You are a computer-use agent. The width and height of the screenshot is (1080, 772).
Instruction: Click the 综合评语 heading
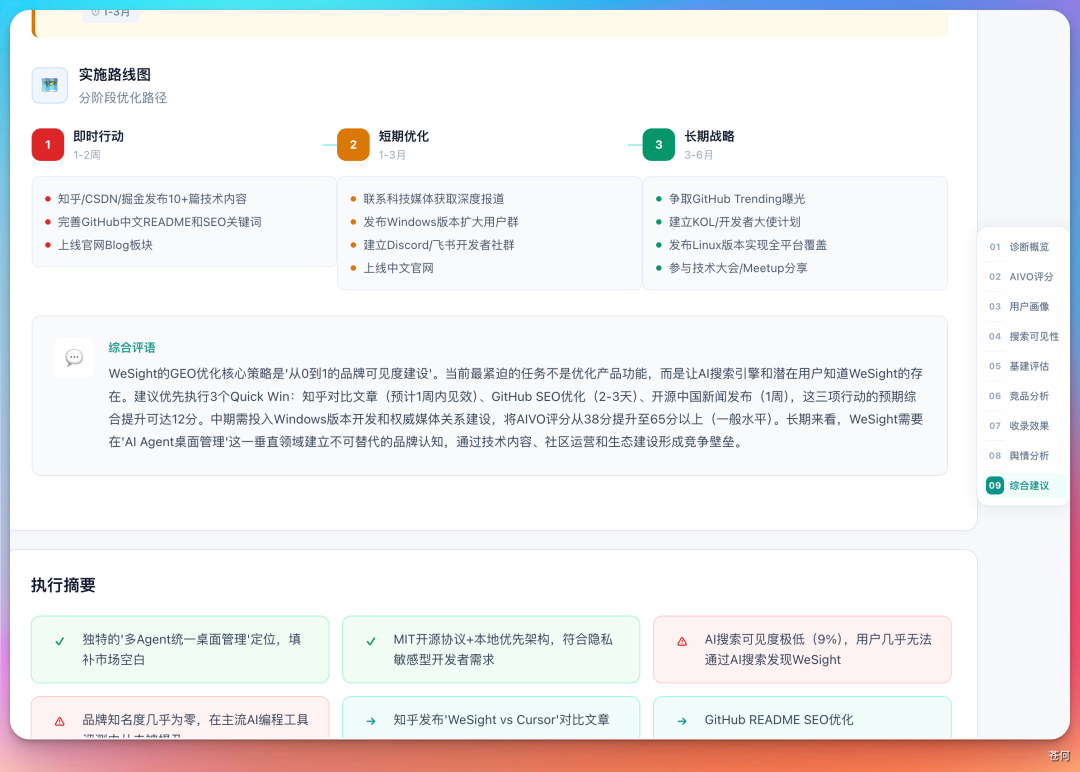(x=132, y=348)
